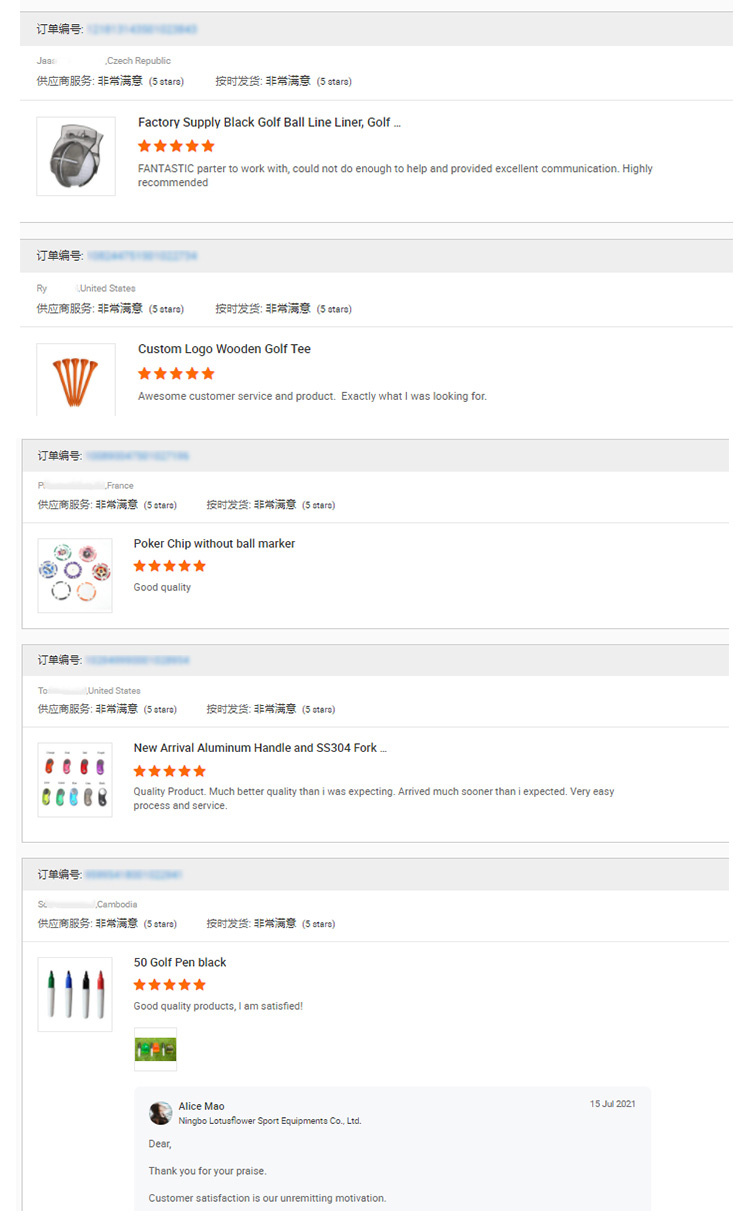Open the buyer's attached photo of green golf tees
The image size is (750, 1217).
154,1050
